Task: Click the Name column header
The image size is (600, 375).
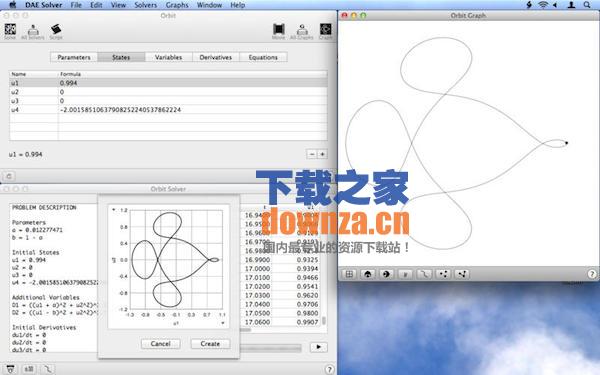Action: [34, 74]
